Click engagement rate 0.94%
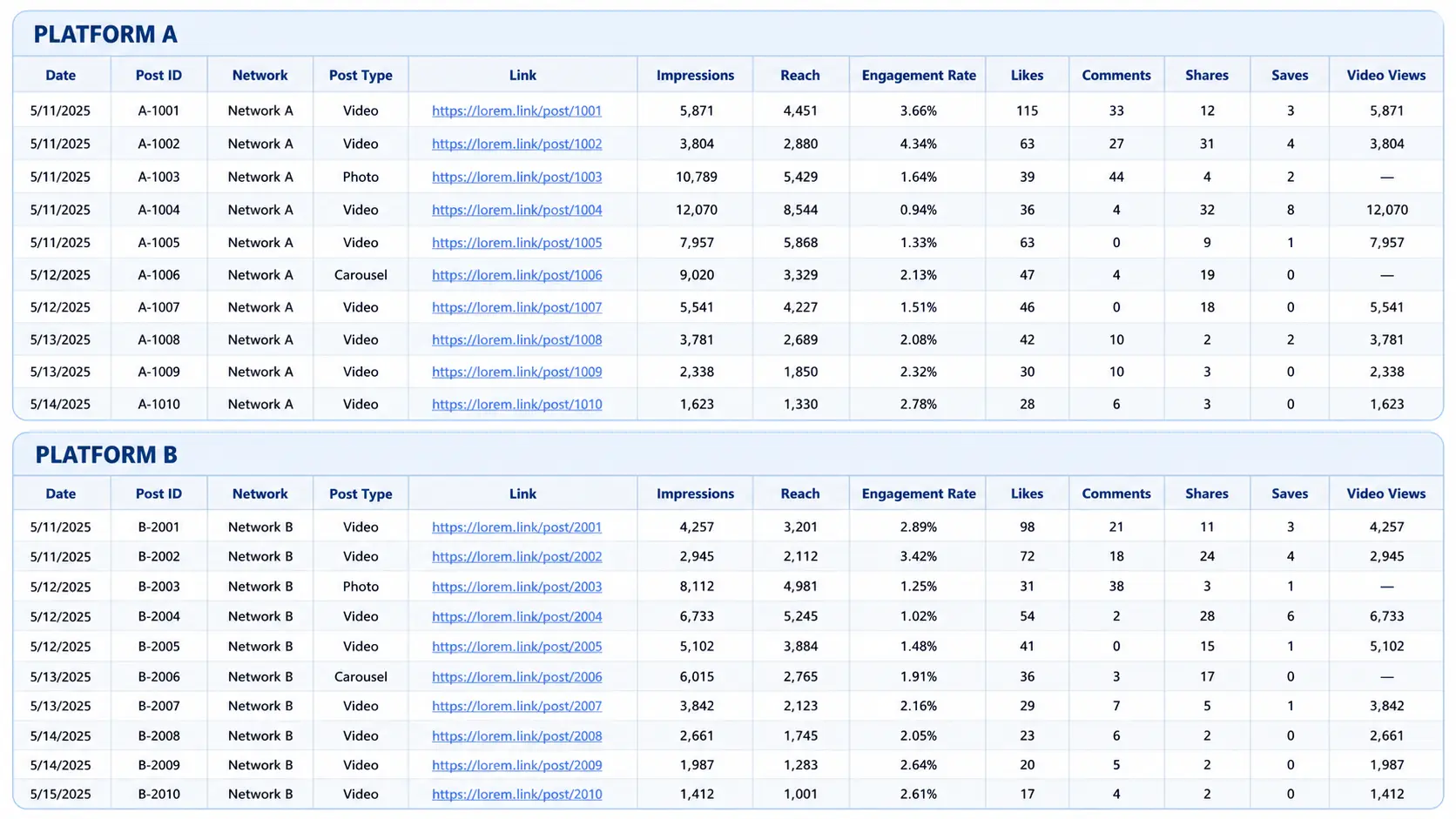The height and width of the screenshot is (819, 1456). (919, 211)
